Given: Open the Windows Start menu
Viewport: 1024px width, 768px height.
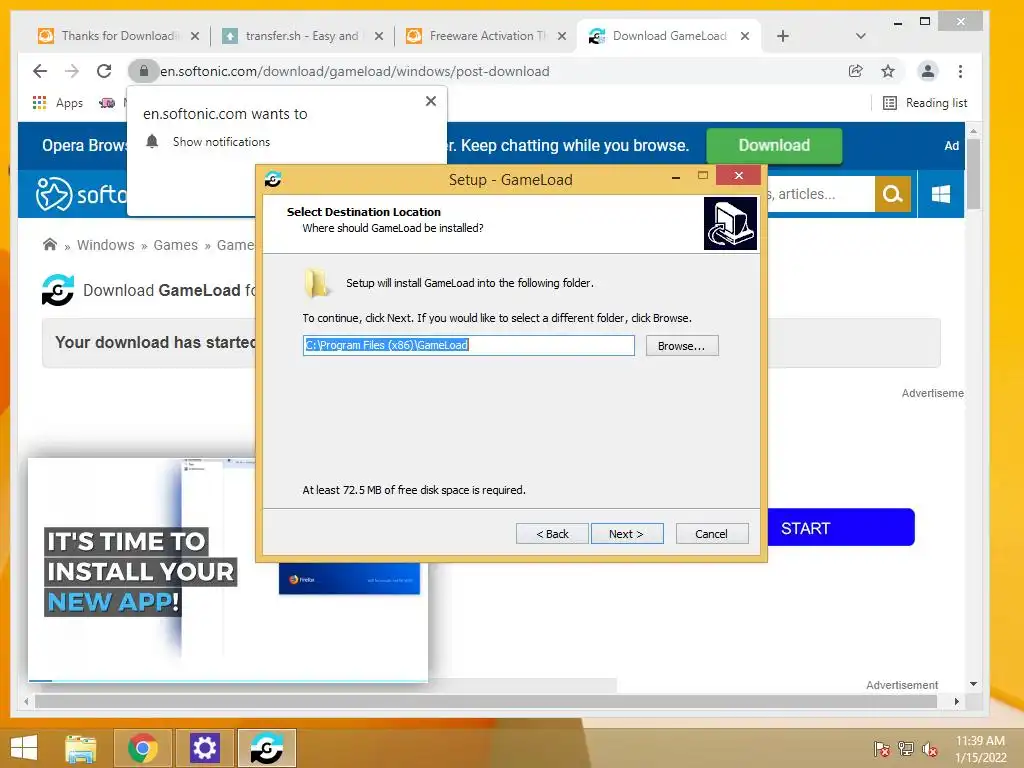Looking at the screenshot, I should 24,748.
